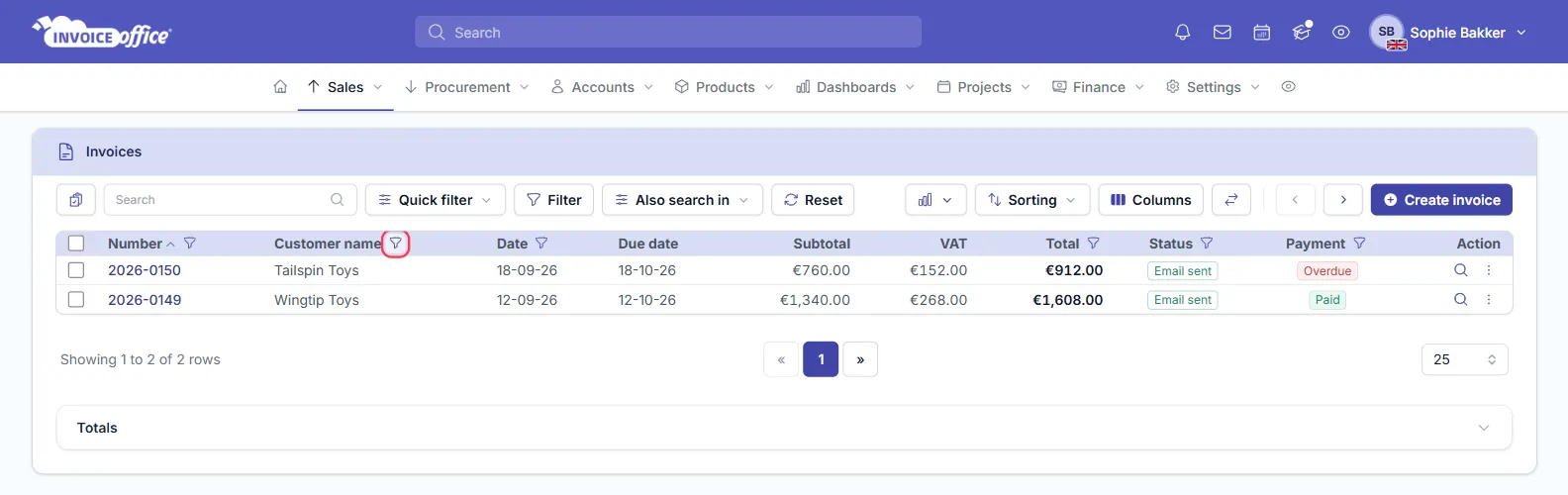The width and height of the screenshot is (1568, 495).
Task: Click the eye icon in top header
Action: point(1341,33)
